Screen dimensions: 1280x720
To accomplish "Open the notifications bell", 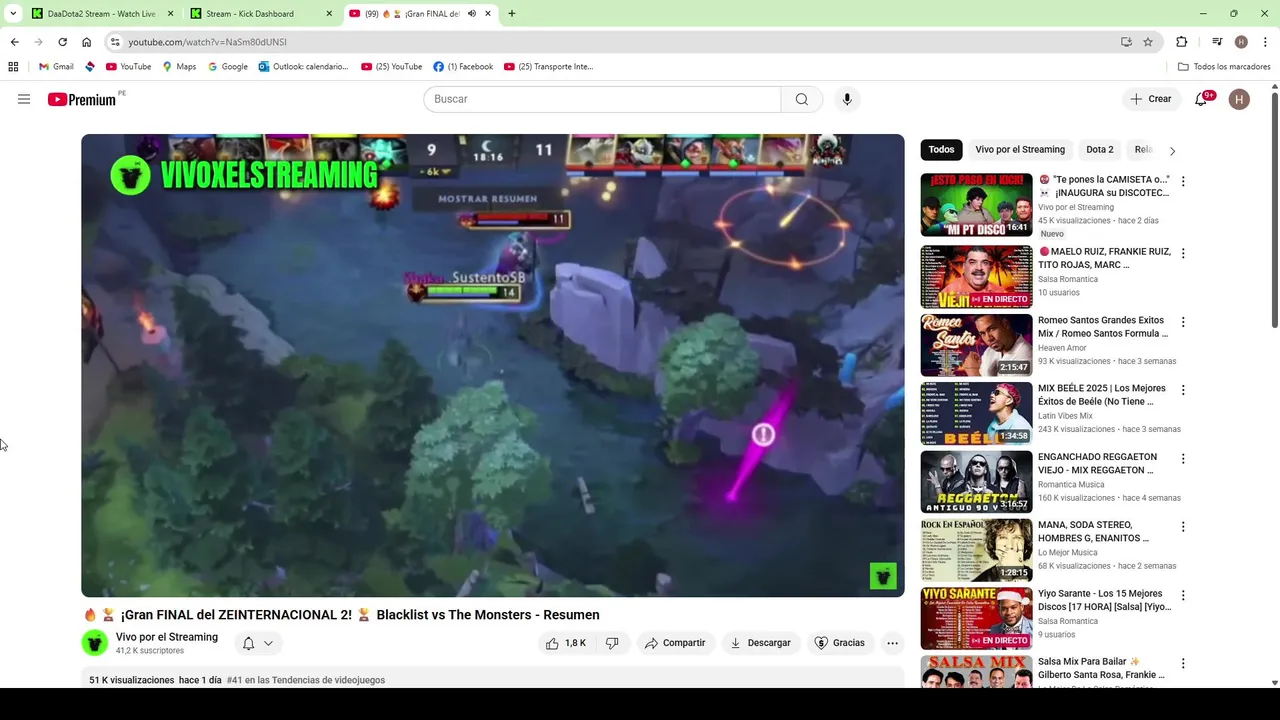I will [1201, 99].
